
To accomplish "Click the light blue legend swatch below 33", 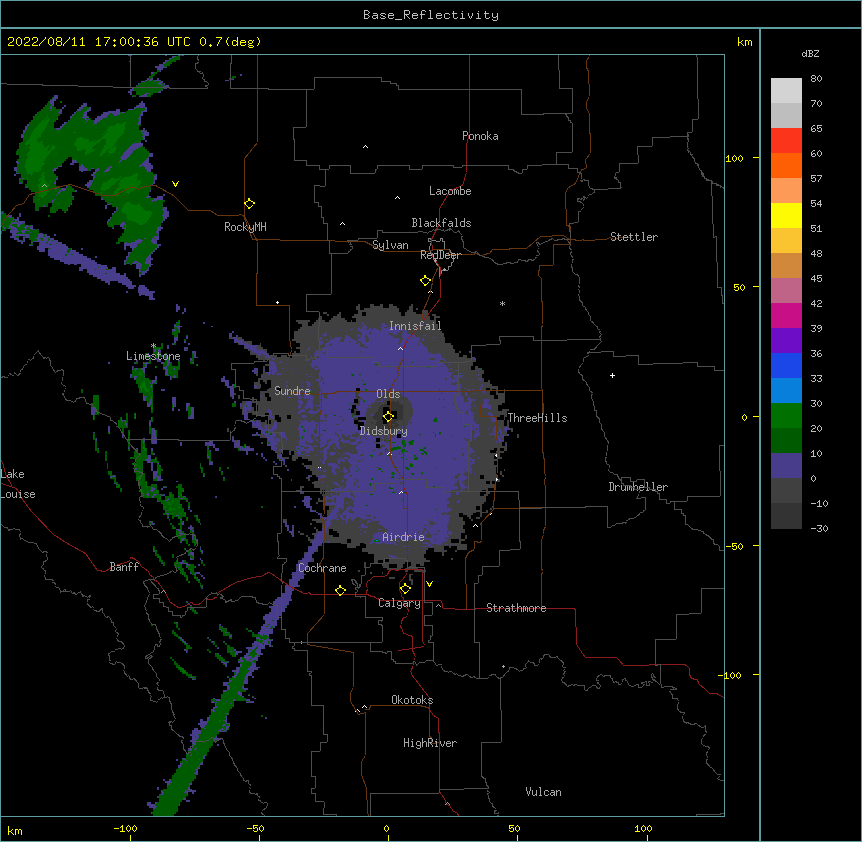I will pyautogui.click(x=786, y=390).
